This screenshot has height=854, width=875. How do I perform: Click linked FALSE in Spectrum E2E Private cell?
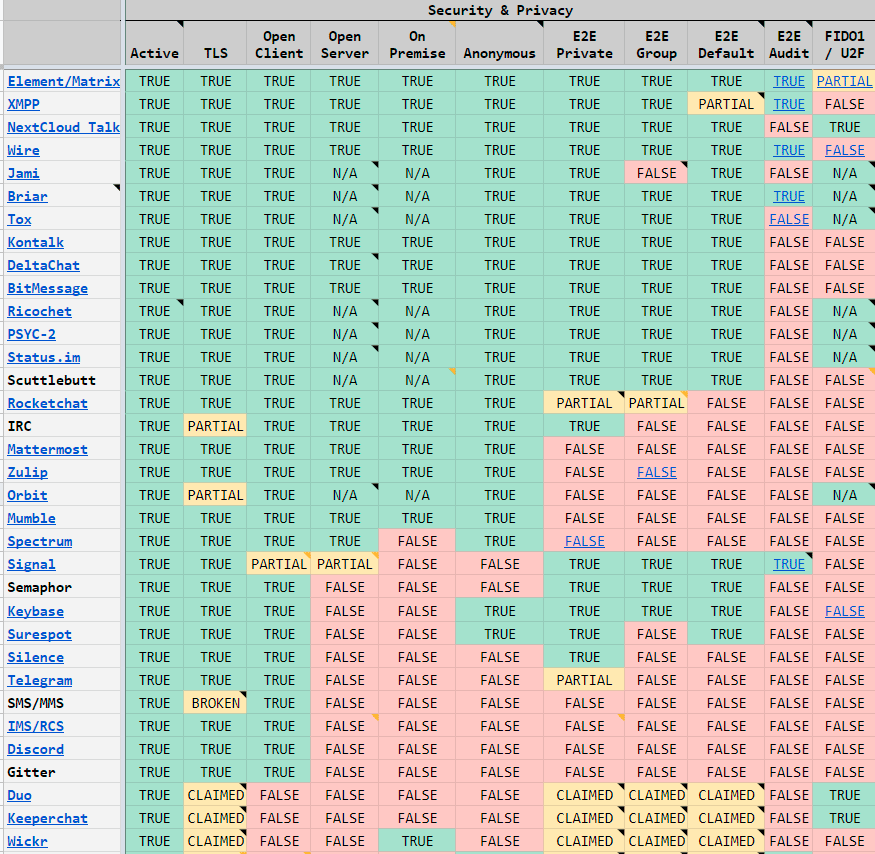point(584,541)
